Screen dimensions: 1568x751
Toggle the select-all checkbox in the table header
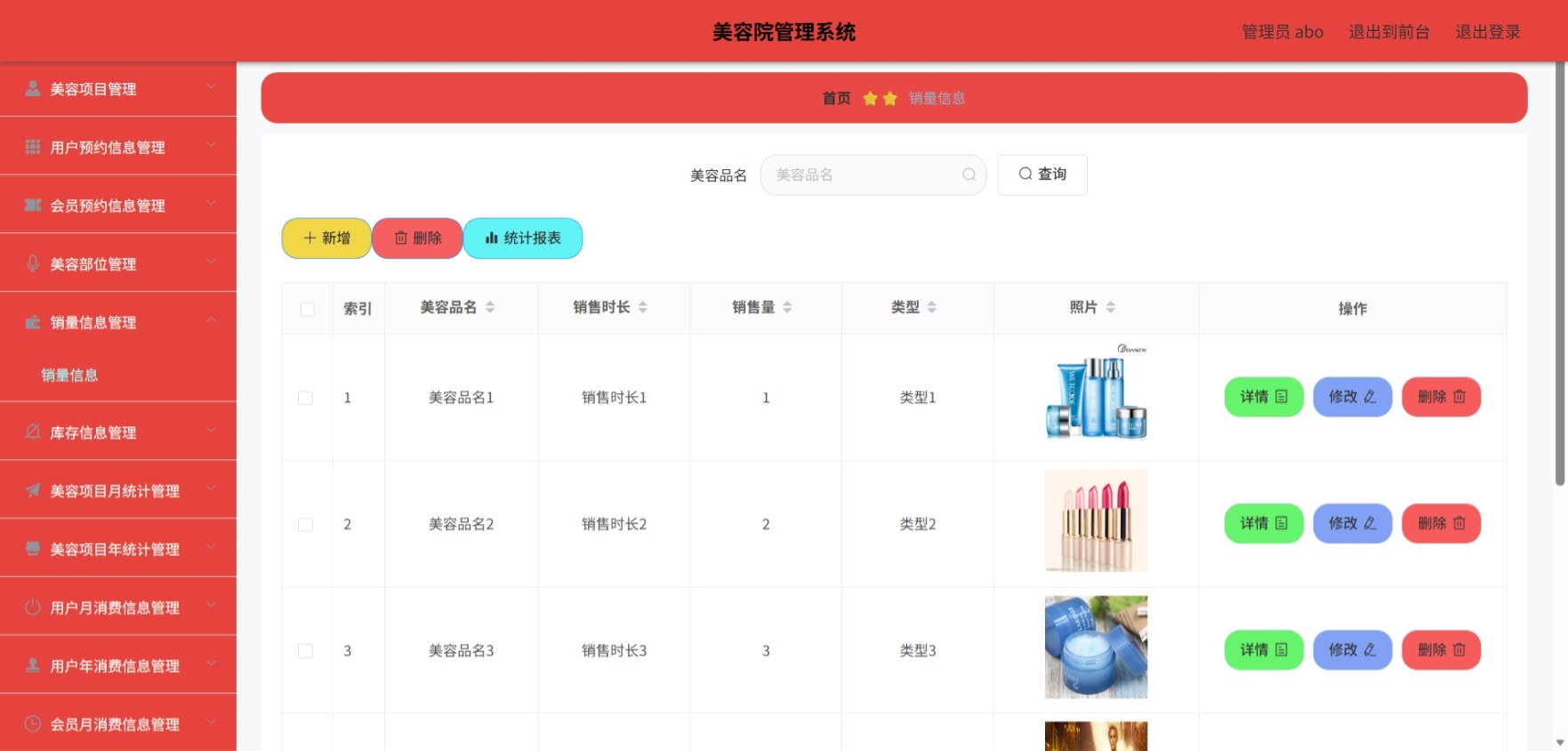[x=308, y=309]
